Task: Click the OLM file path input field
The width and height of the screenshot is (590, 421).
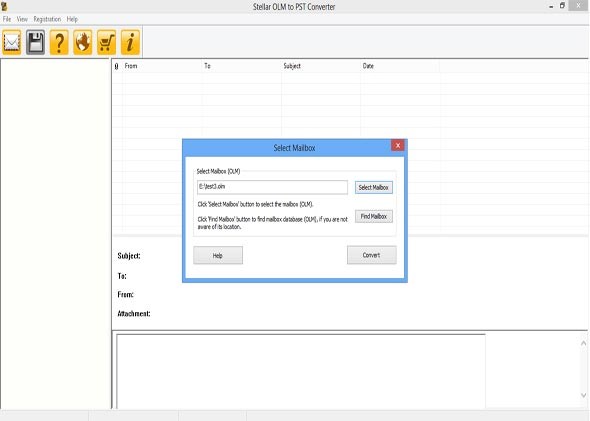Action: [272, 187]
